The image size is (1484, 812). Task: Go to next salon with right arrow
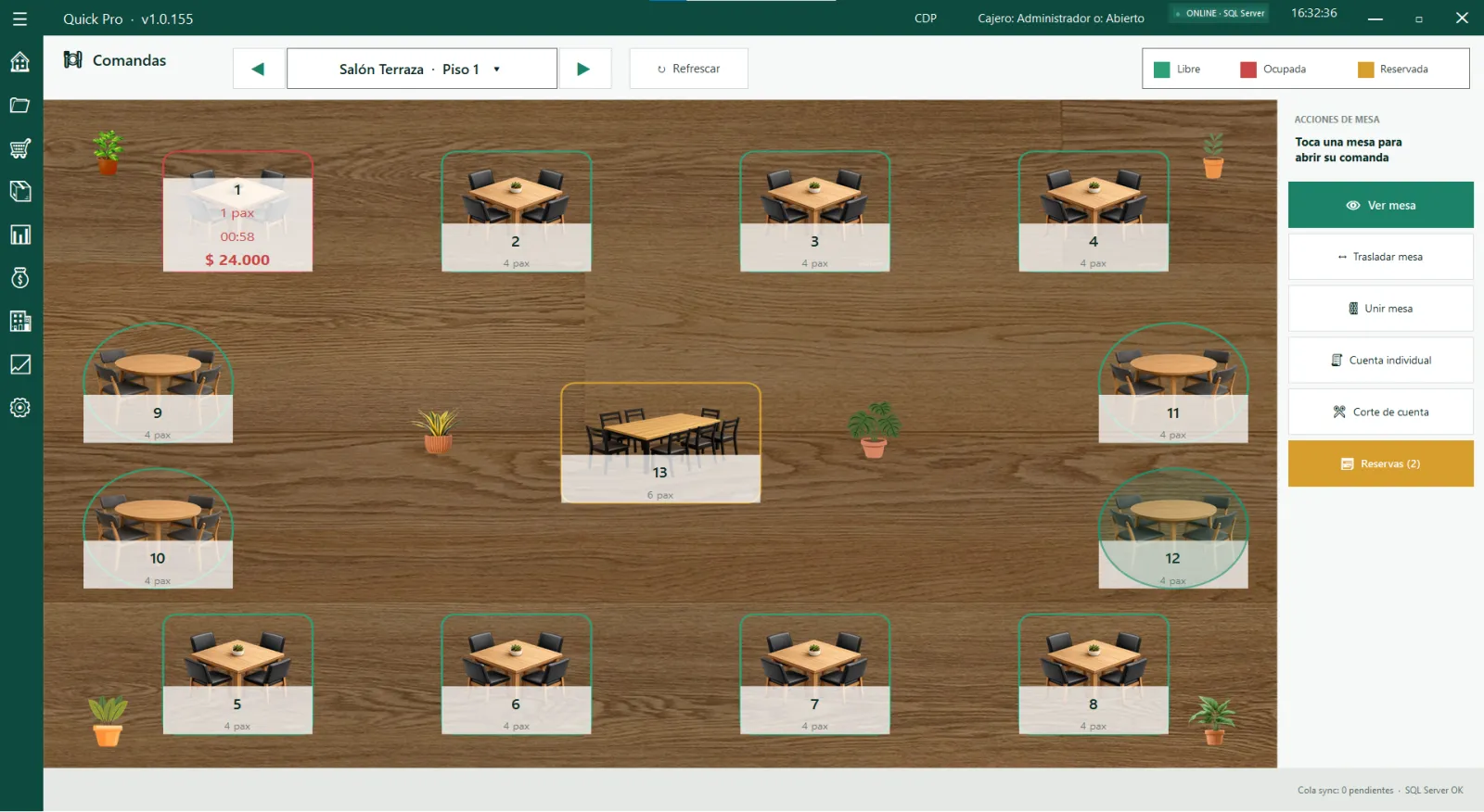[x=583, y=69]
